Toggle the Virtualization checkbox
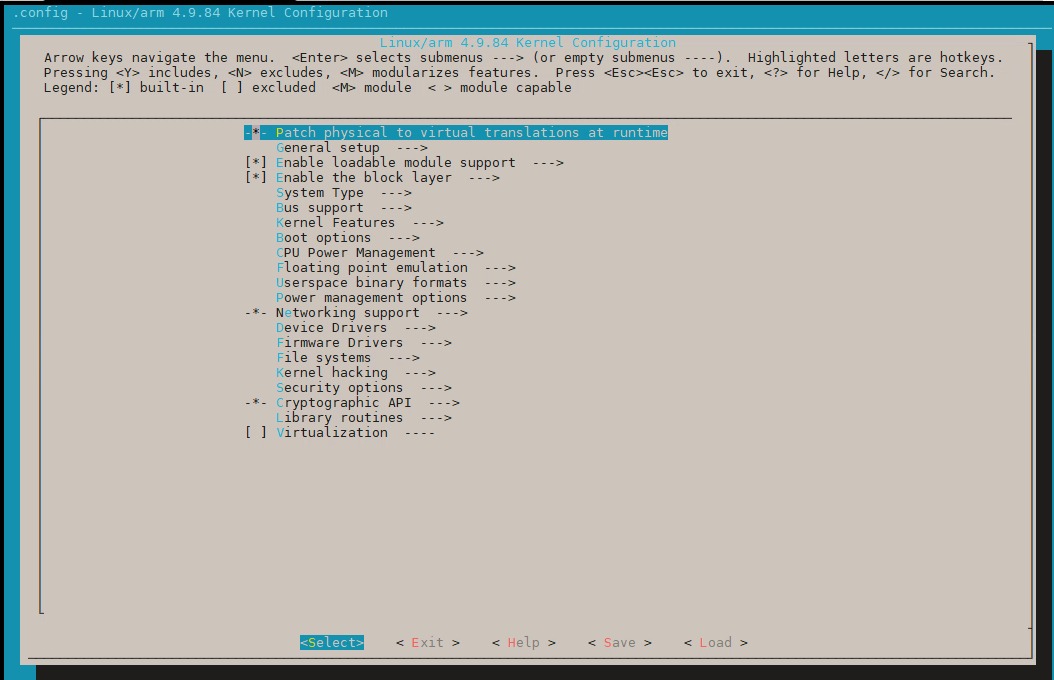The height and width of the screenshot is (680, 1054). pyautogui.click(x=255, y=433)
